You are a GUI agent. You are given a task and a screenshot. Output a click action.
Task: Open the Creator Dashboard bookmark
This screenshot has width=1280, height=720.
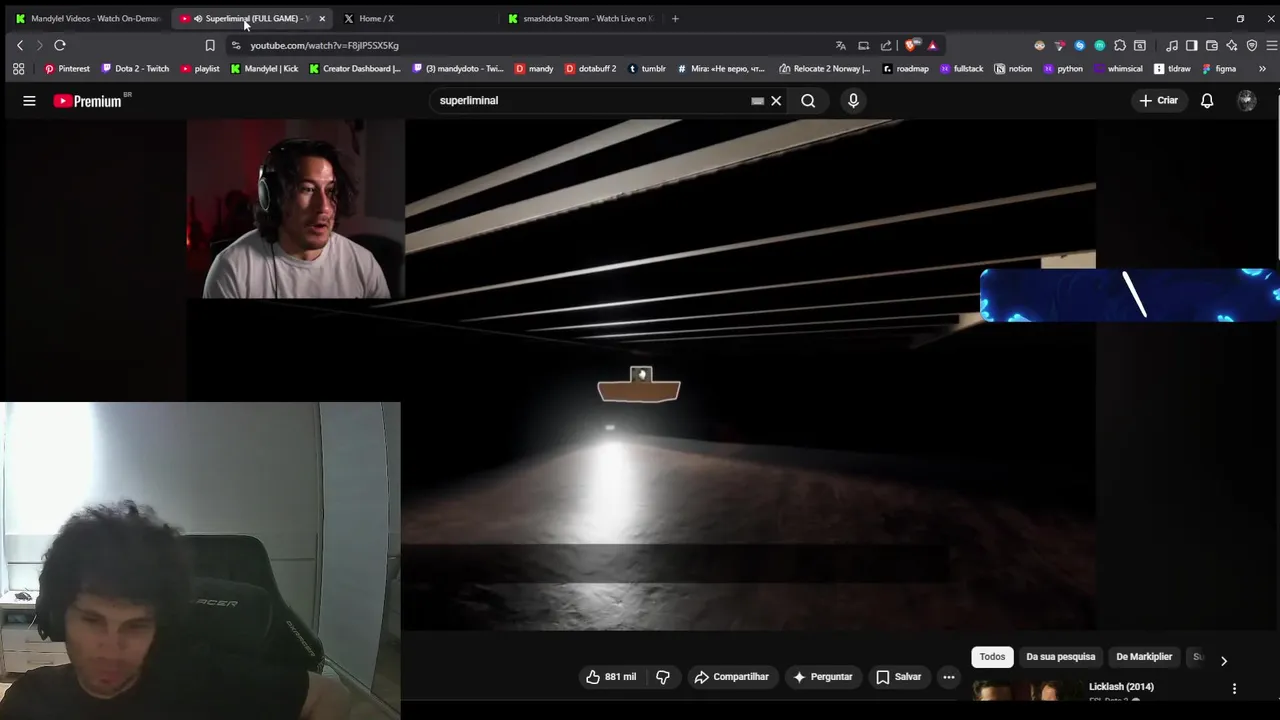355,69
